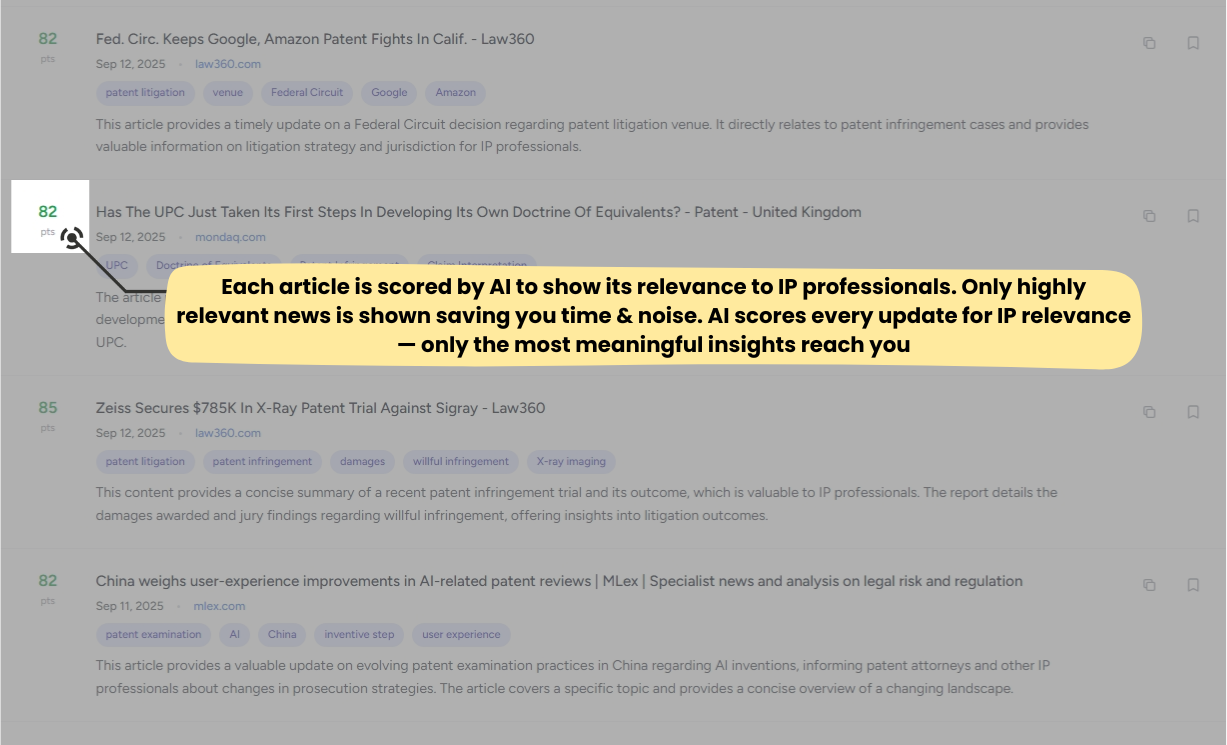Select the 'venue' tag
The image size is (1227, 745).
(227, 93)
